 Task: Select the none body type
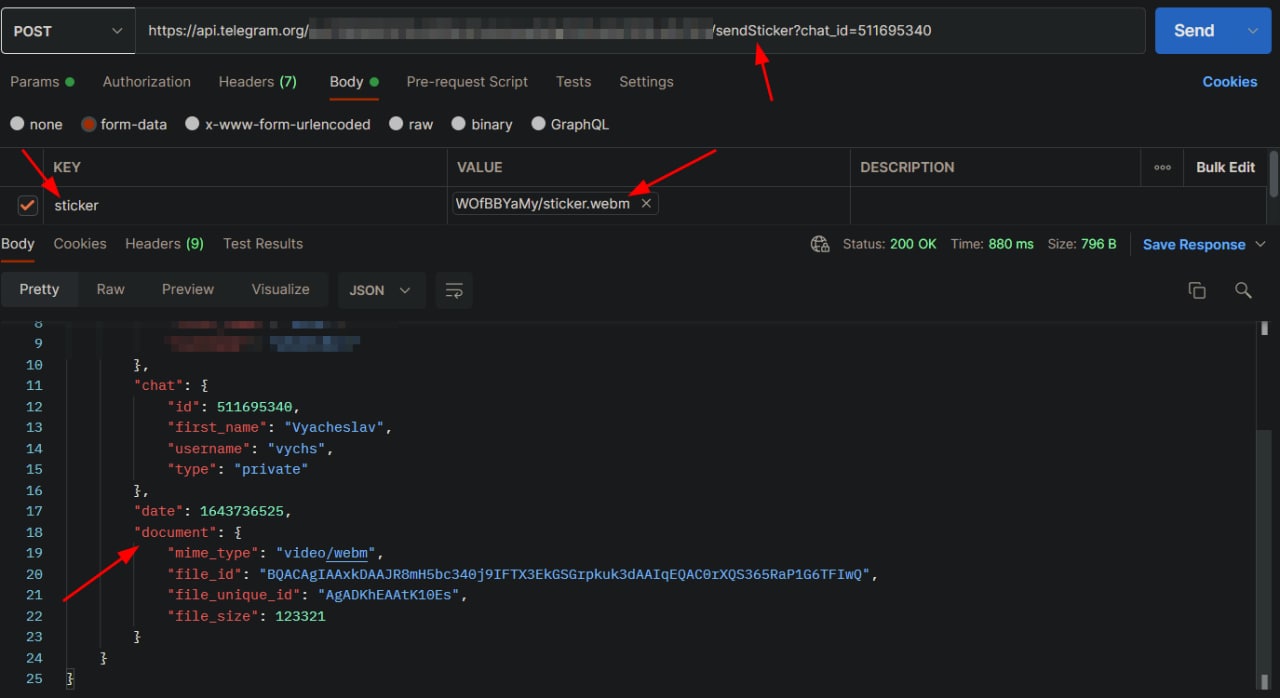[x=17, y=124]
